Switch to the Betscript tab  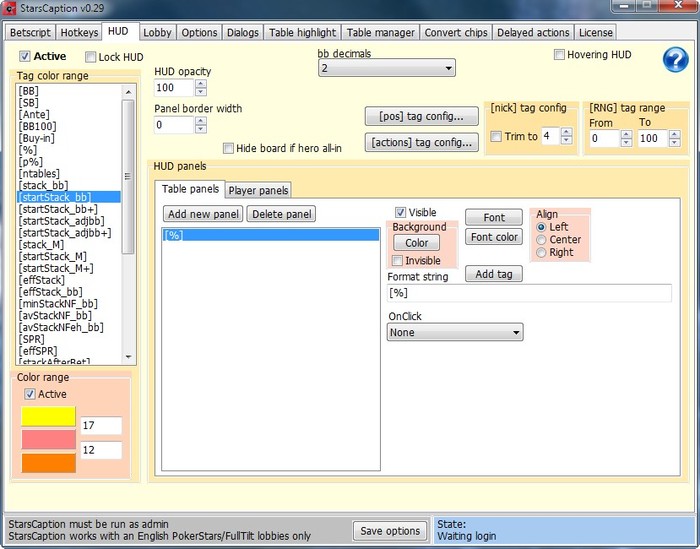(30, 33)
